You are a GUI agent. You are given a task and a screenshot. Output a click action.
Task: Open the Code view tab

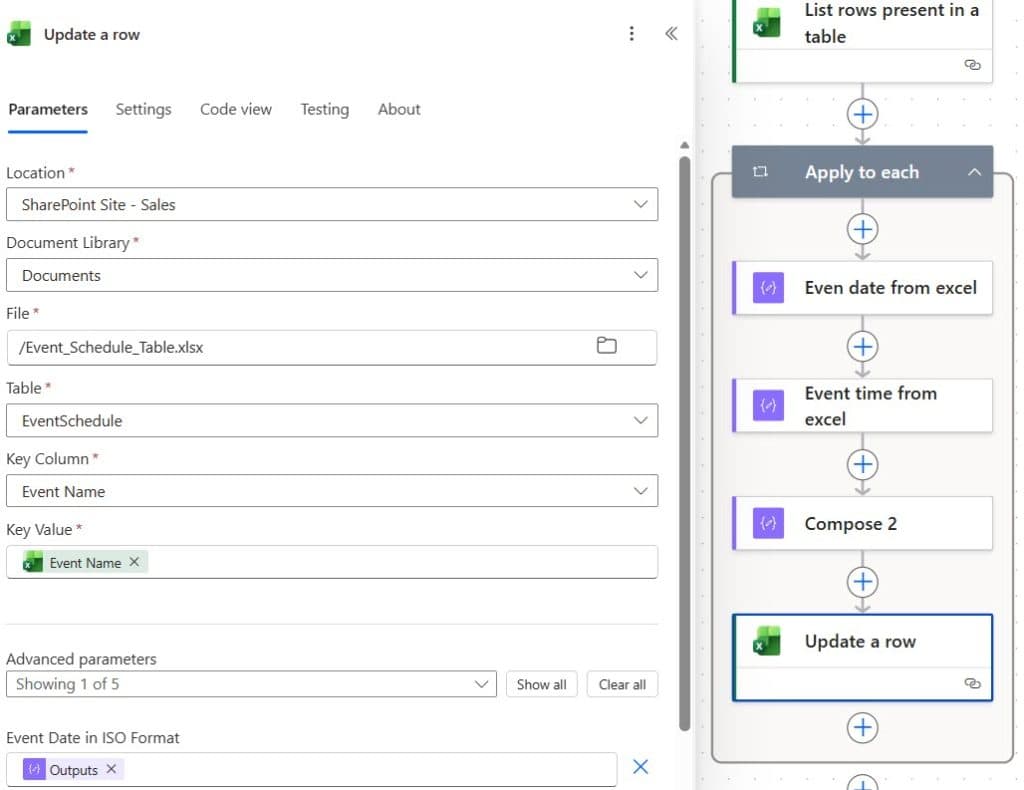[236, 109]
